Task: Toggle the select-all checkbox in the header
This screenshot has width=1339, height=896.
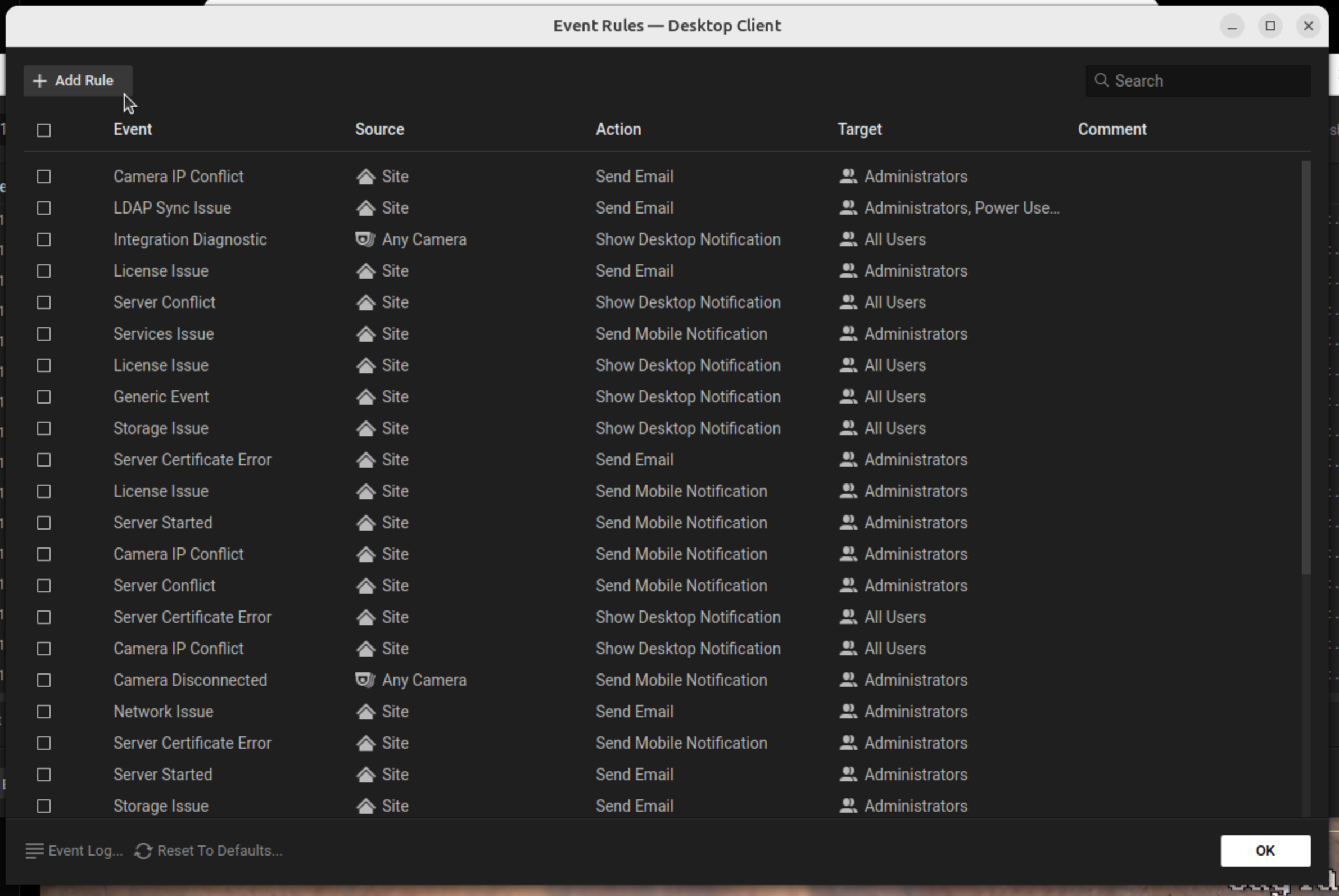Action: coord(44,130)
